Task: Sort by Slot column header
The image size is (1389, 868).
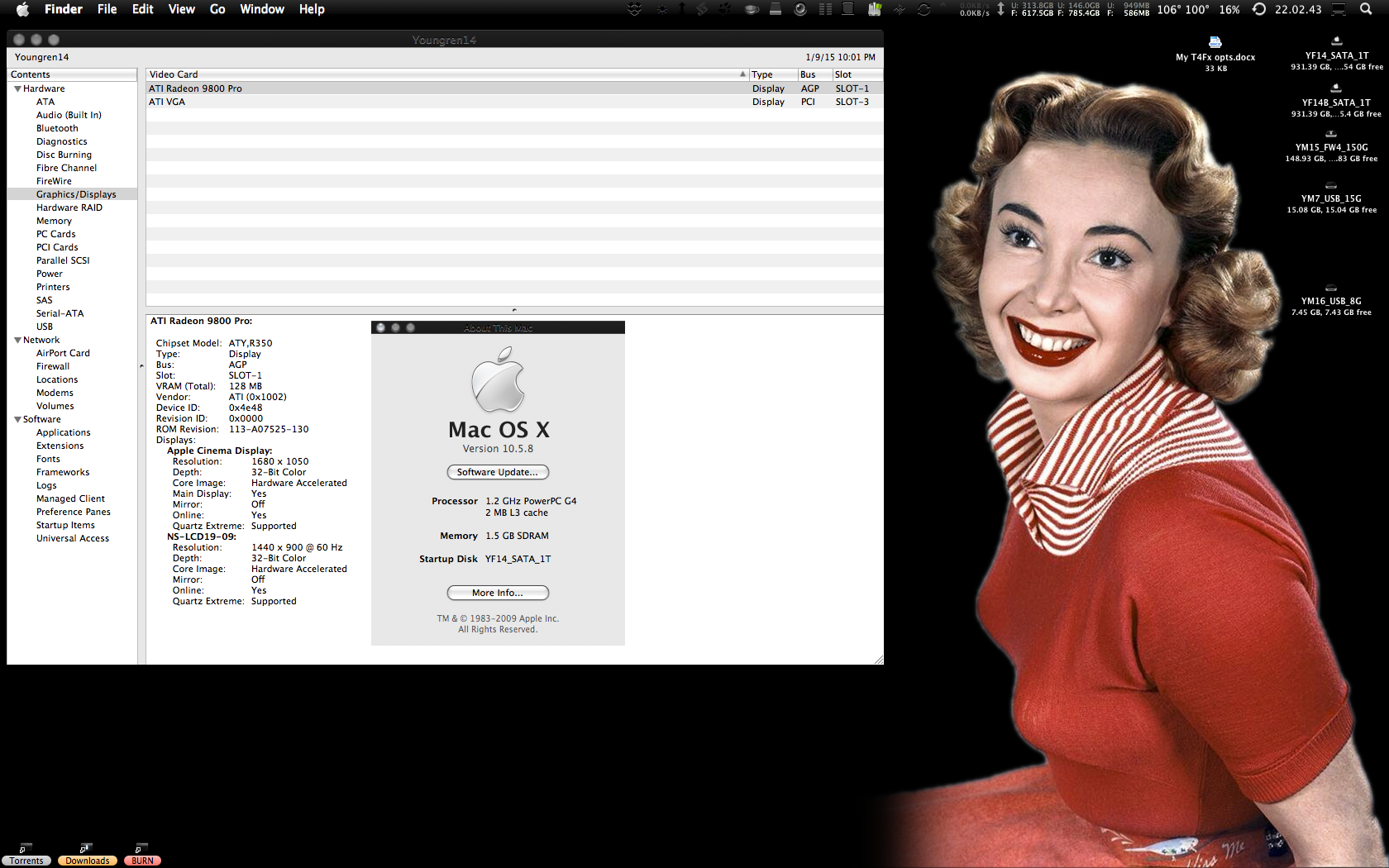Action: 857,74
